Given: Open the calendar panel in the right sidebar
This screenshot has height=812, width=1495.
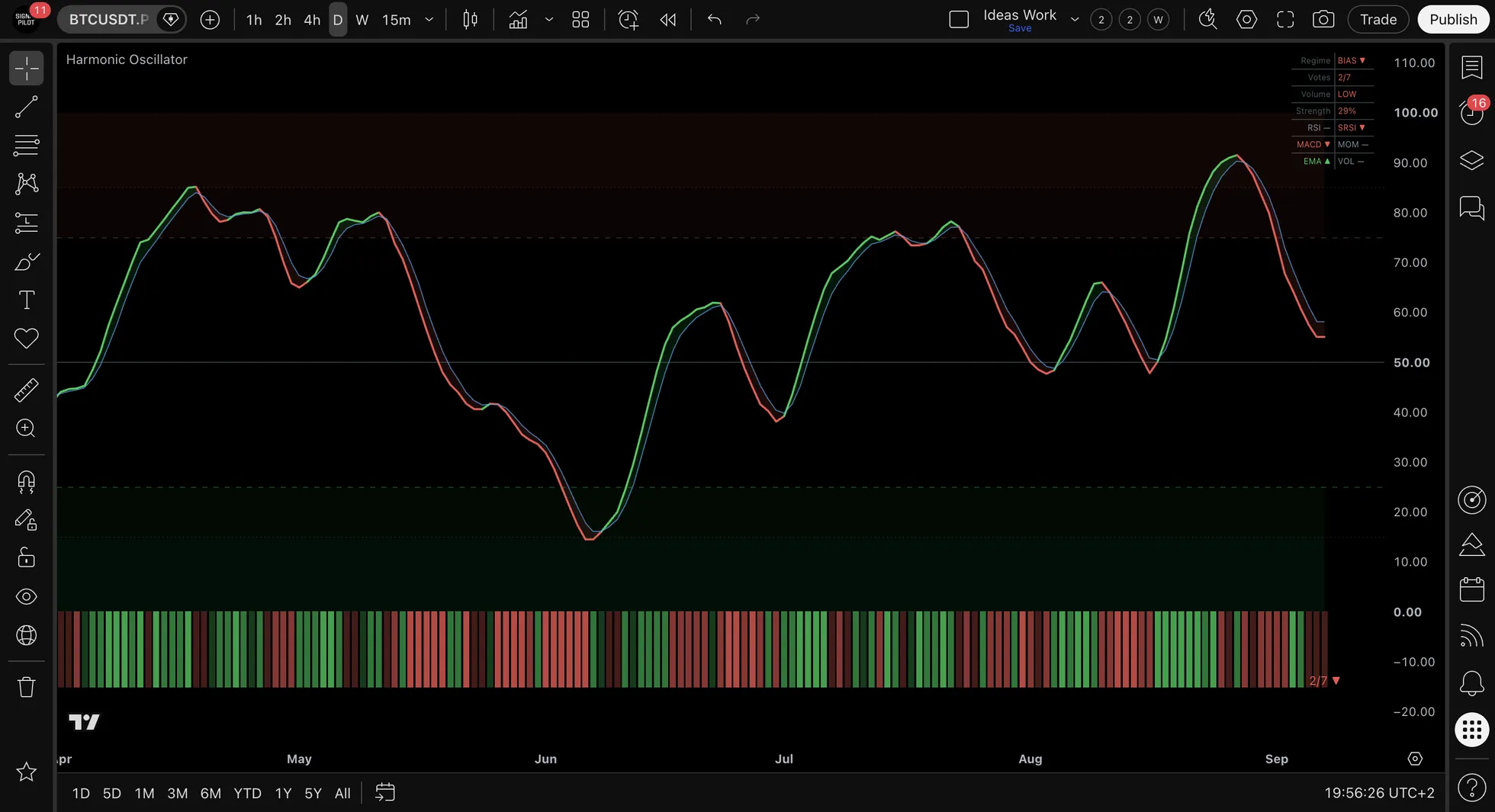Looking at the screenshot, I should (x=1472, y=589).
